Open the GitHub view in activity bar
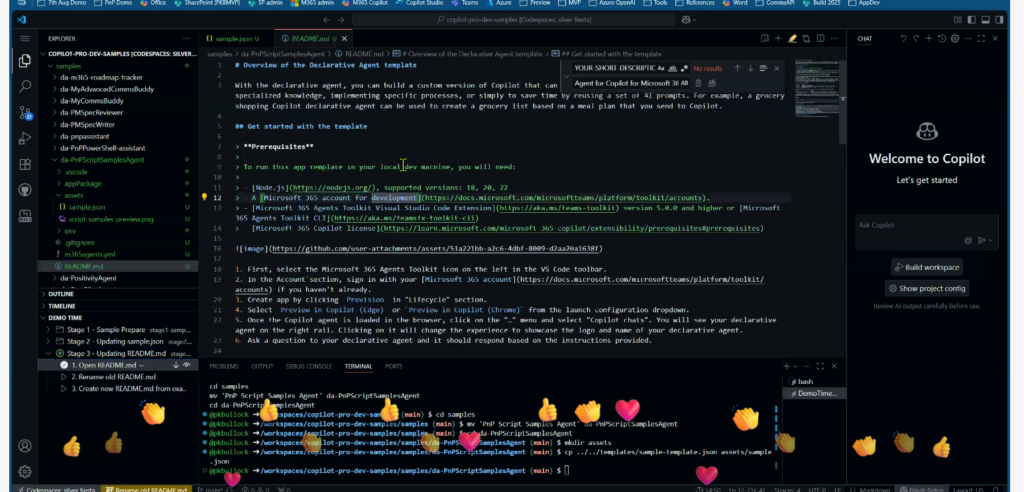Image resolution: width=1024 pixels, height=492 pixels. [x=25, y=190]
